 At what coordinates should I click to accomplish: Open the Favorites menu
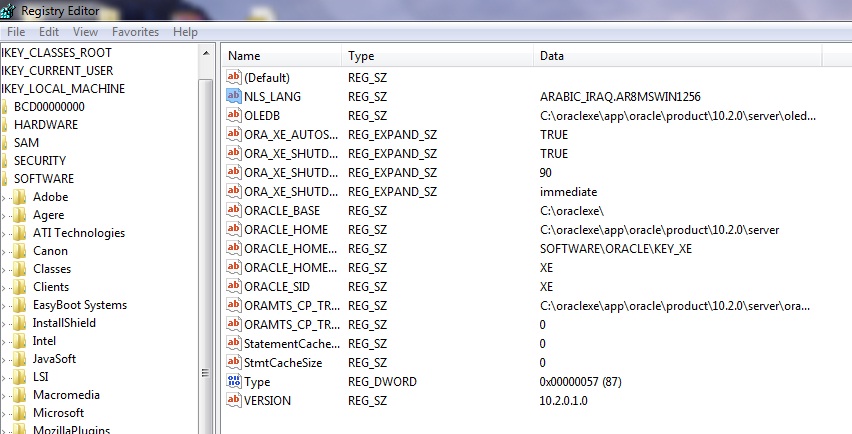pyautogui.click(x=135, y=32)
